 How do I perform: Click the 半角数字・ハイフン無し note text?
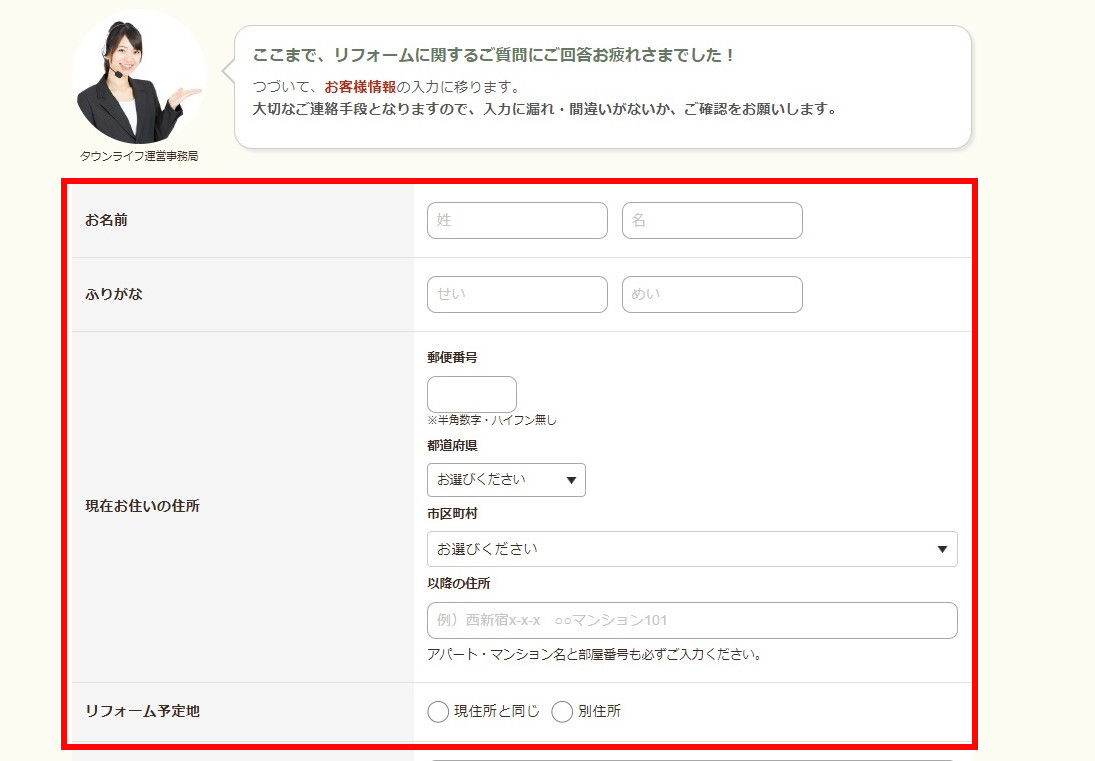[492, 420]
